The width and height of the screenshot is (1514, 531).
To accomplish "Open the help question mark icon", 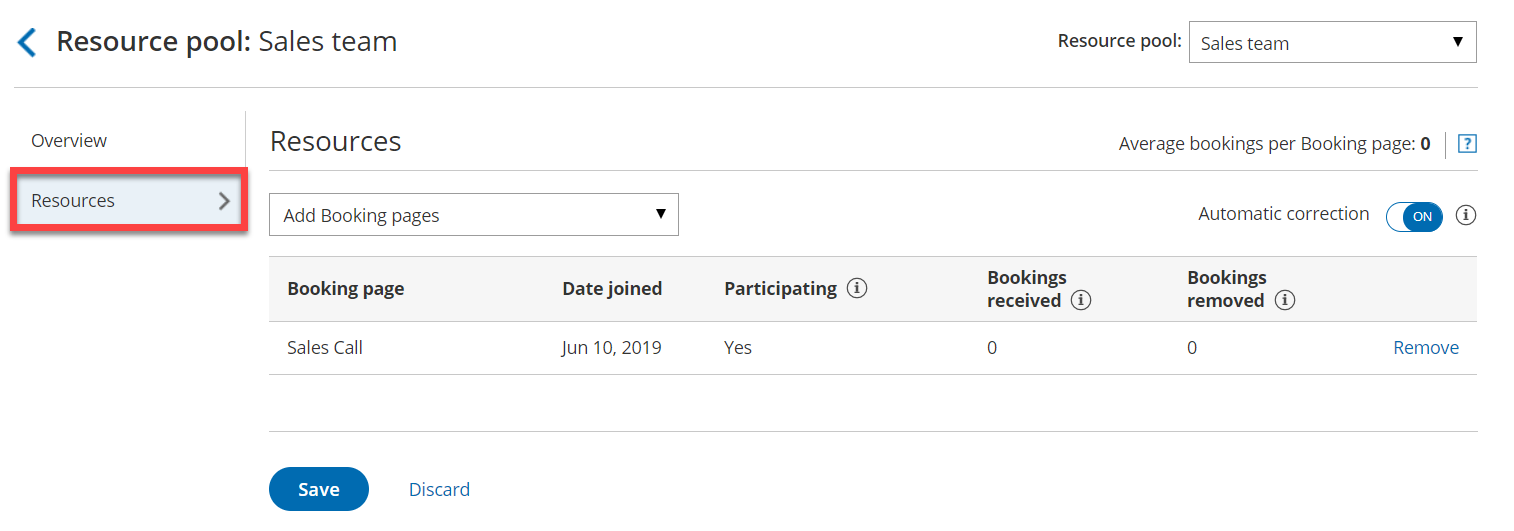I will (x=1467, y=144).
